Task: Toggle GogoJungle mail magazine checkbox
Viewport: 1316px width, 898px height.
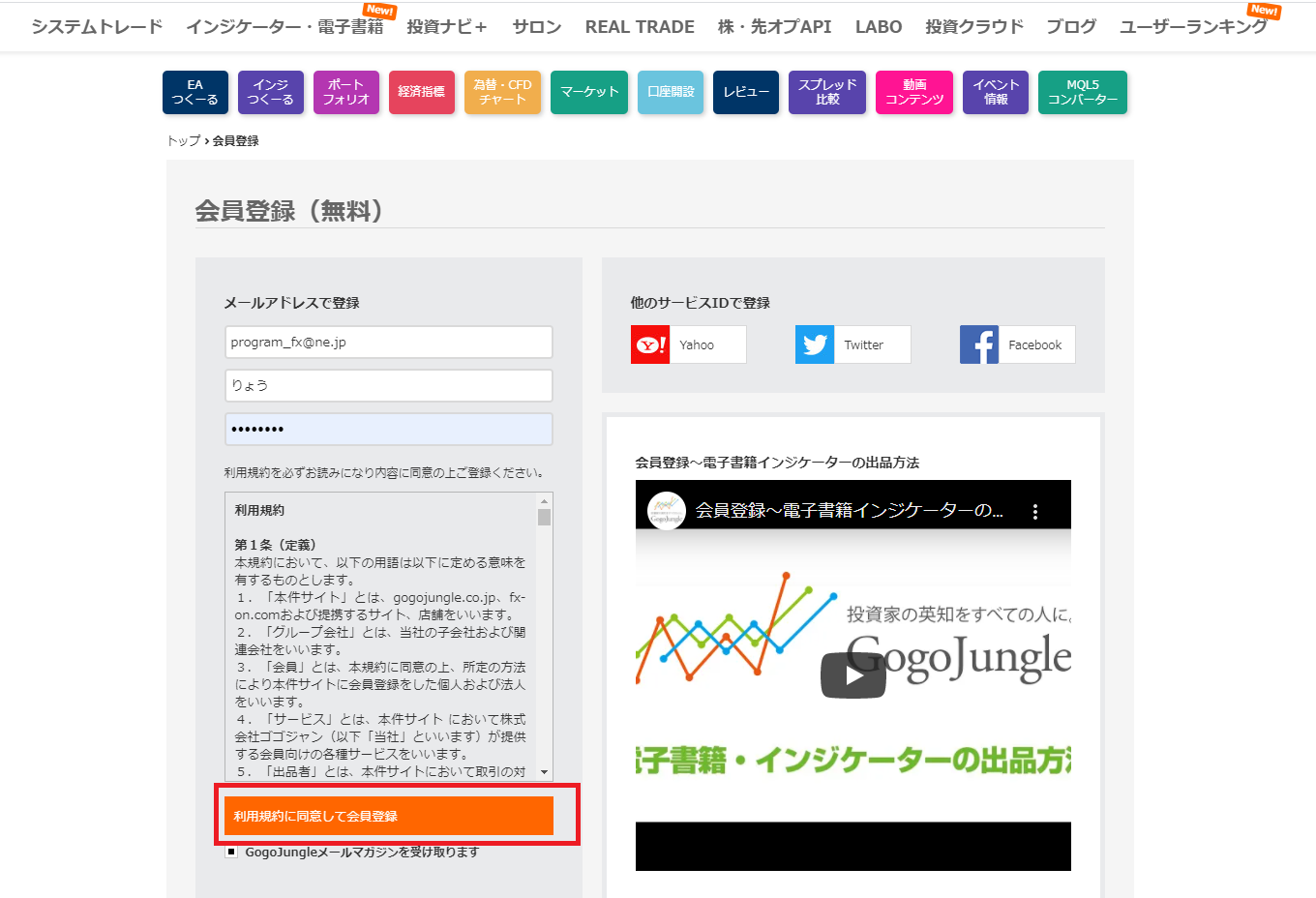Action: point(231,853)
